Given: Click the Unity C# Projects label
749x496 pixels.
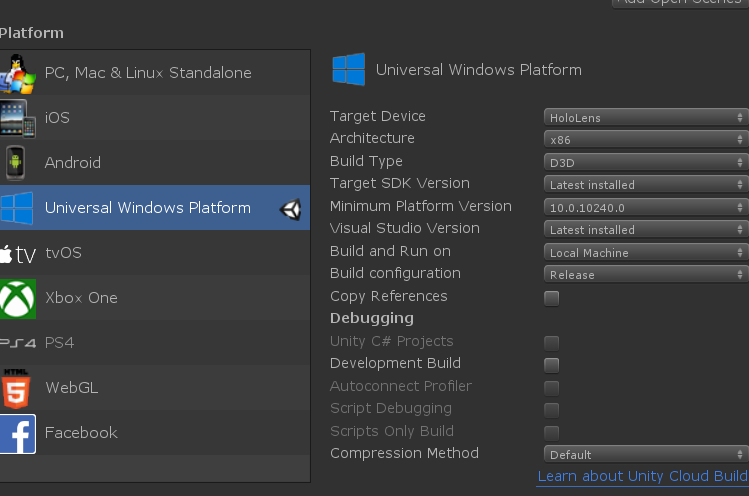Looking at the screenshot, I should click(391, 341).
